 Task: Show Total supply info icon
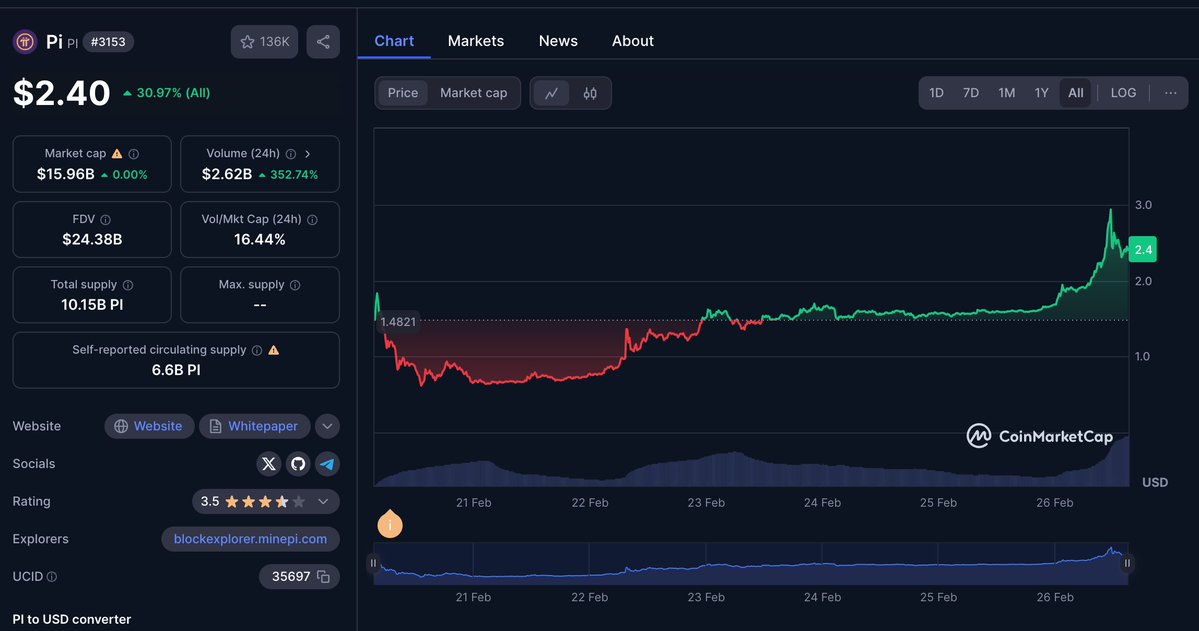coord(128,285)
